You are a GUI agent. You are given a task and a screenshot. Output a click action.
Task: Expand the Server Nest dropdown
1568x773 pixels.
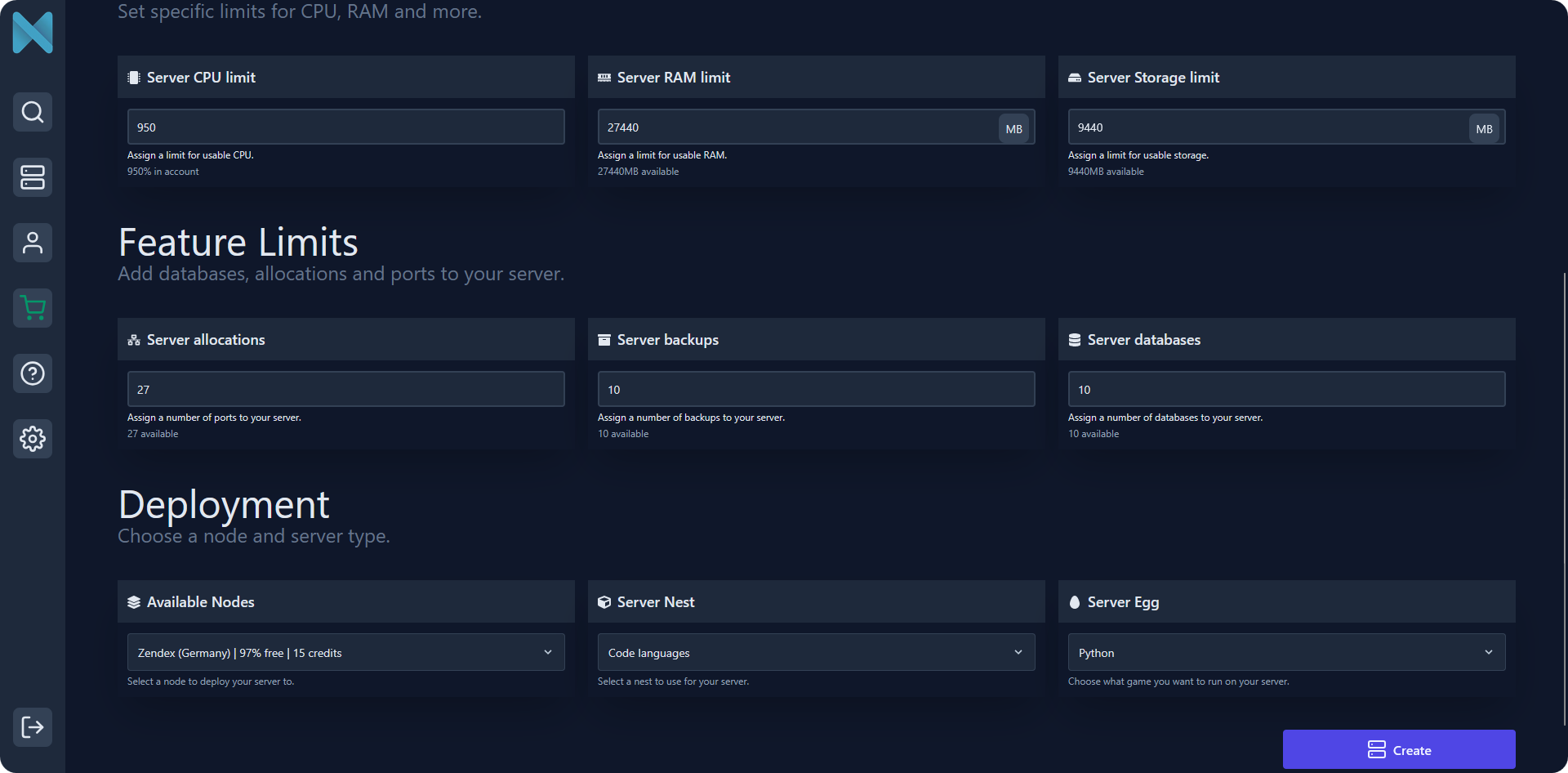(816, 652)
